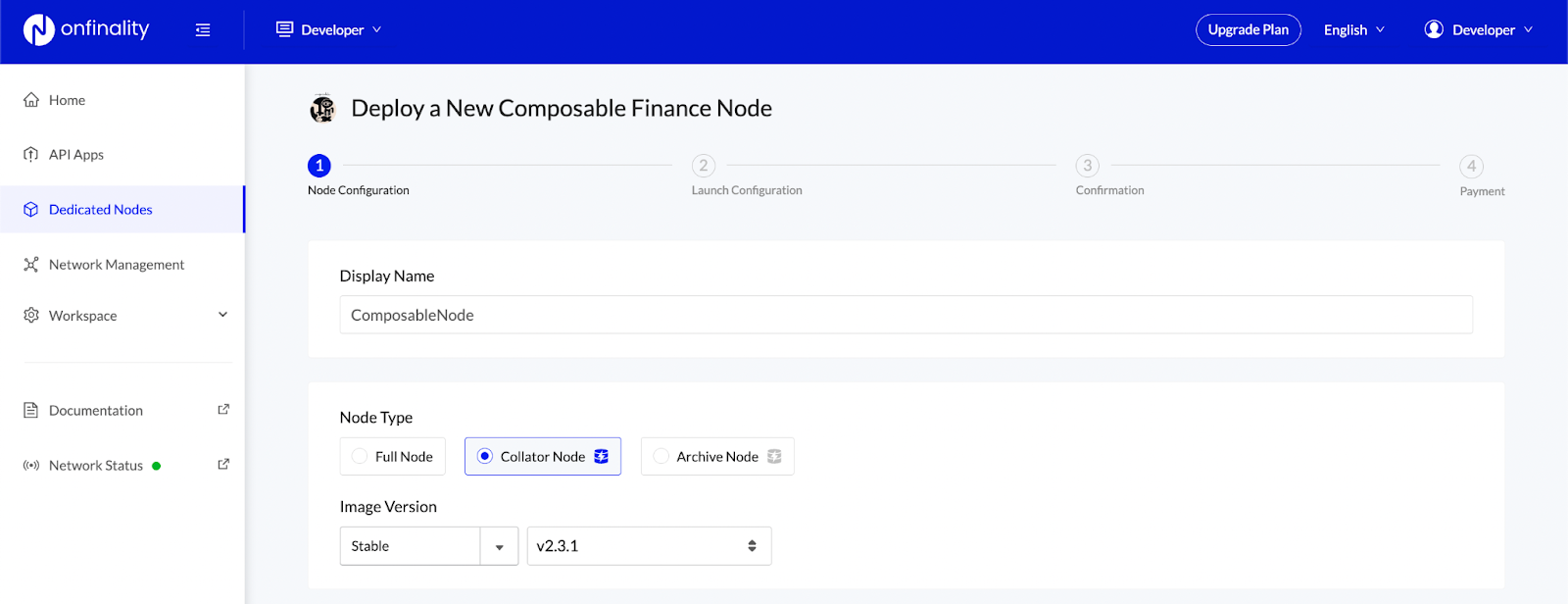Open Network Management in the sidebar

tap(122, 265)
